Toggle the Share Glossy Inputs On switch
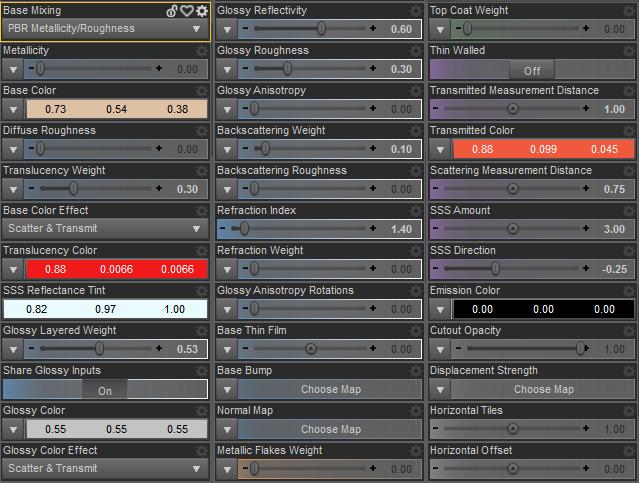639x483 pixels. point(105,390)
